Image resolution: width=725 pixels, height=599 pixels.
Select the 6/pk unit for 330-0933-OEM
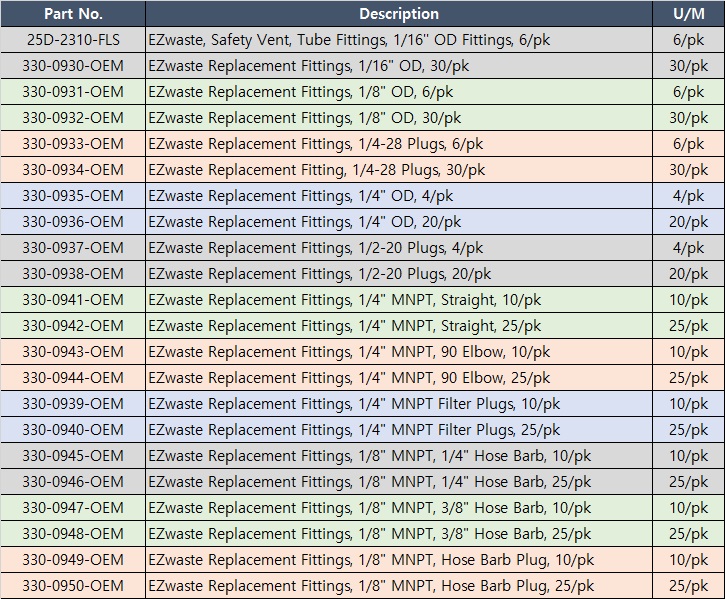pos(688,144)
